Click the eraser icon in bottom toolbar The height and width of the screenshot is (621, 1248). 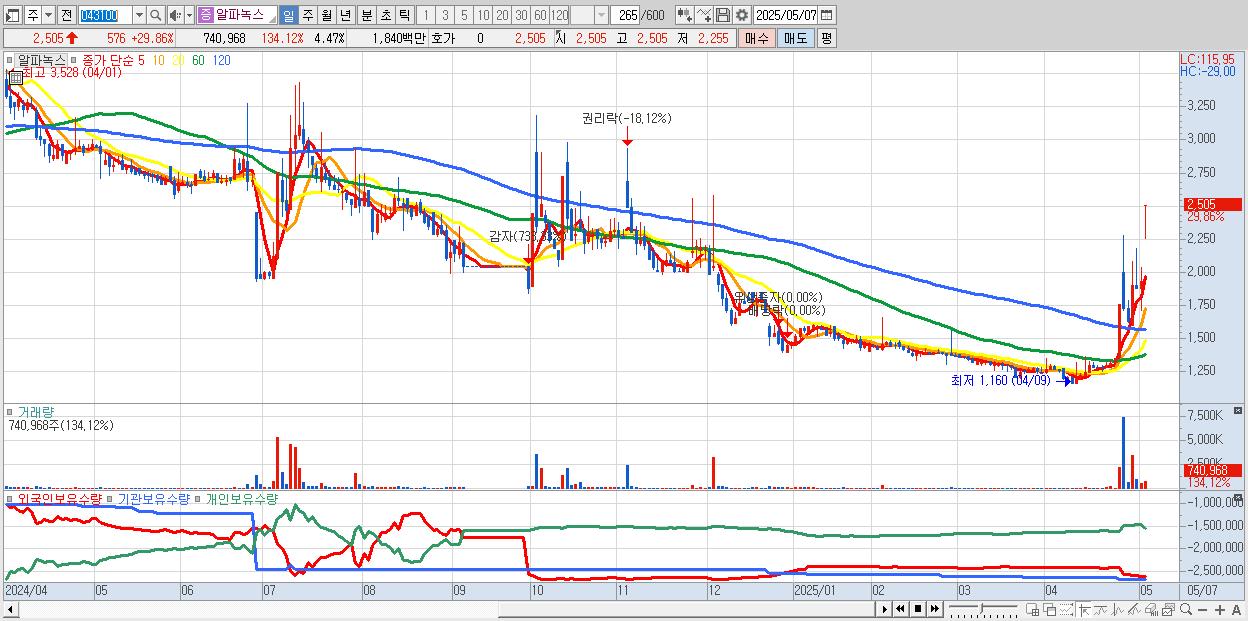tap(1152, 609)
